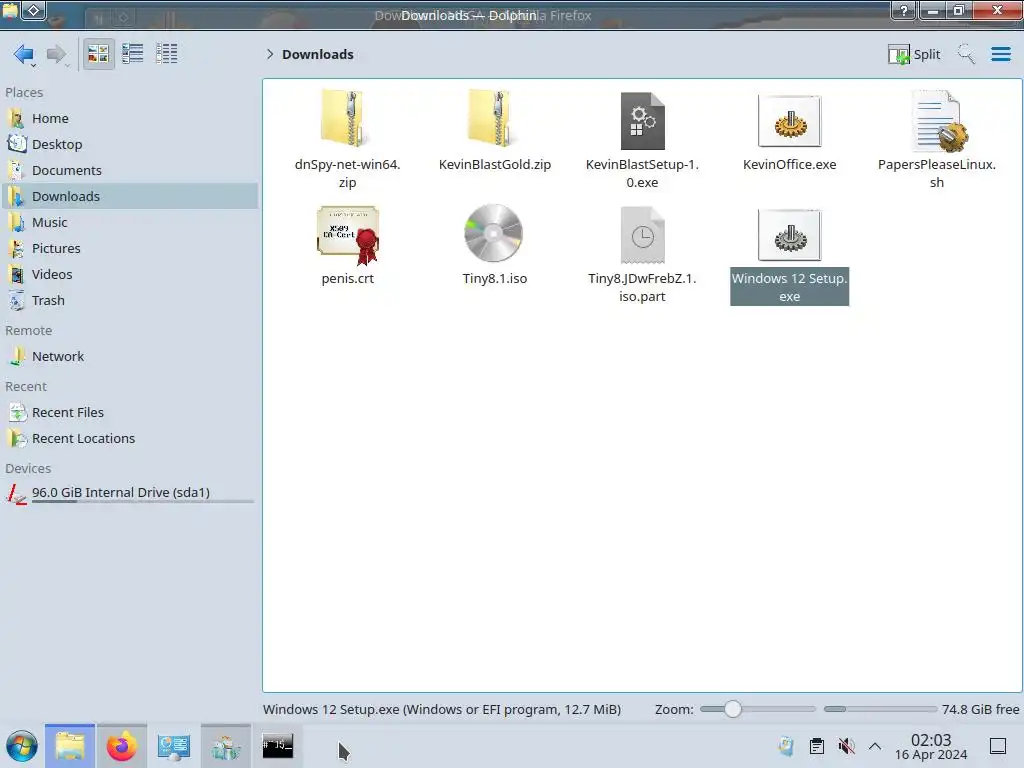Click the muted volume tray icon
Screen dimensions: 1024x768
pyautogui.click(x=846, y=746)
